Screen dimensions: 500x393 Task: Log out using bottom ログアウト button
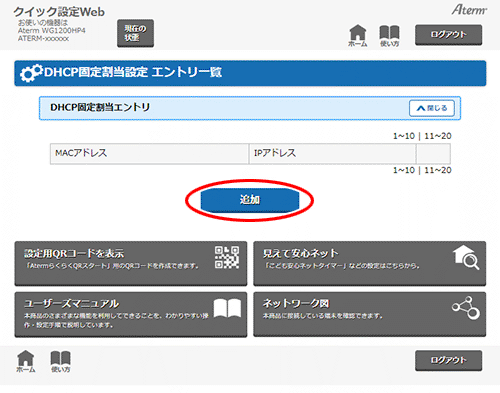[x=448, y=360]
